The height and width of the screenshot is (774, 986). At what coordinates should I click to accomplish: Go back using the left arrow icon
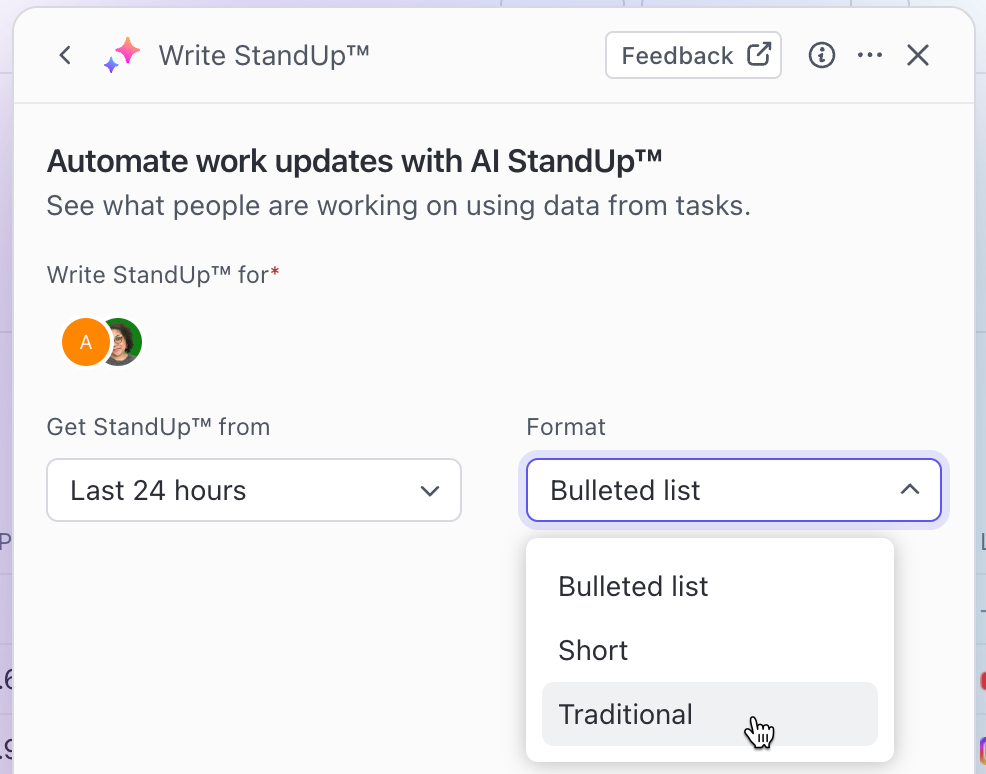tap(65, 55)
